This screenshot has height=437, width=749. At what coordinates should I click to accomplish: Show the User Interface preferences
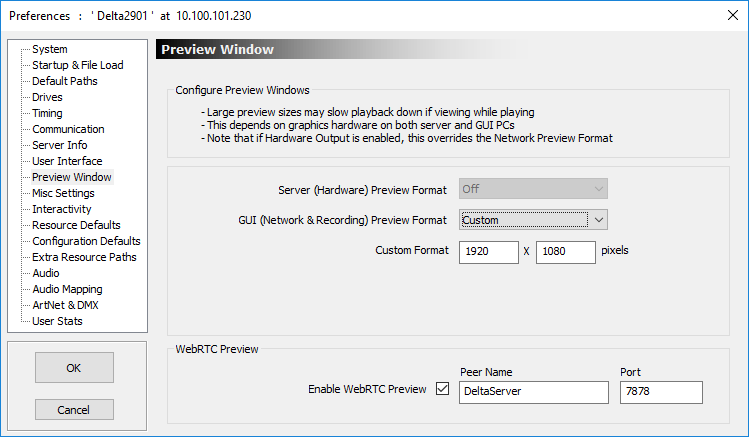(x=67, y=161)
